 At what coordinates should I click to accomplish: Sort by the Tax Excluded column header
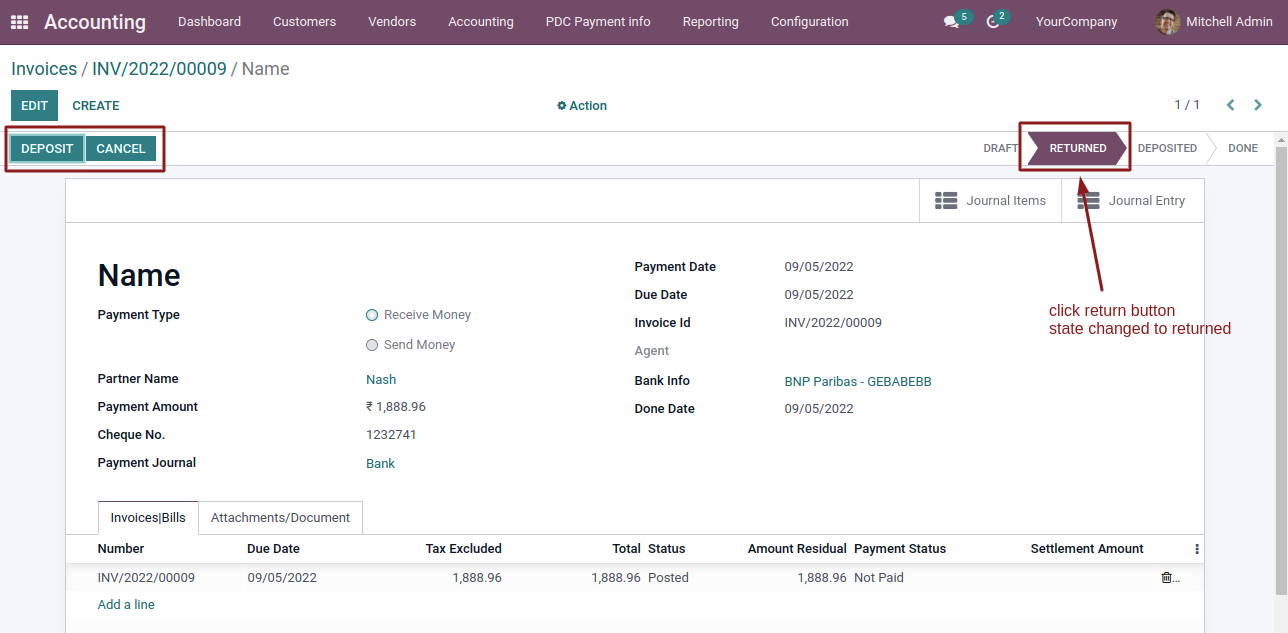[464, 549]
